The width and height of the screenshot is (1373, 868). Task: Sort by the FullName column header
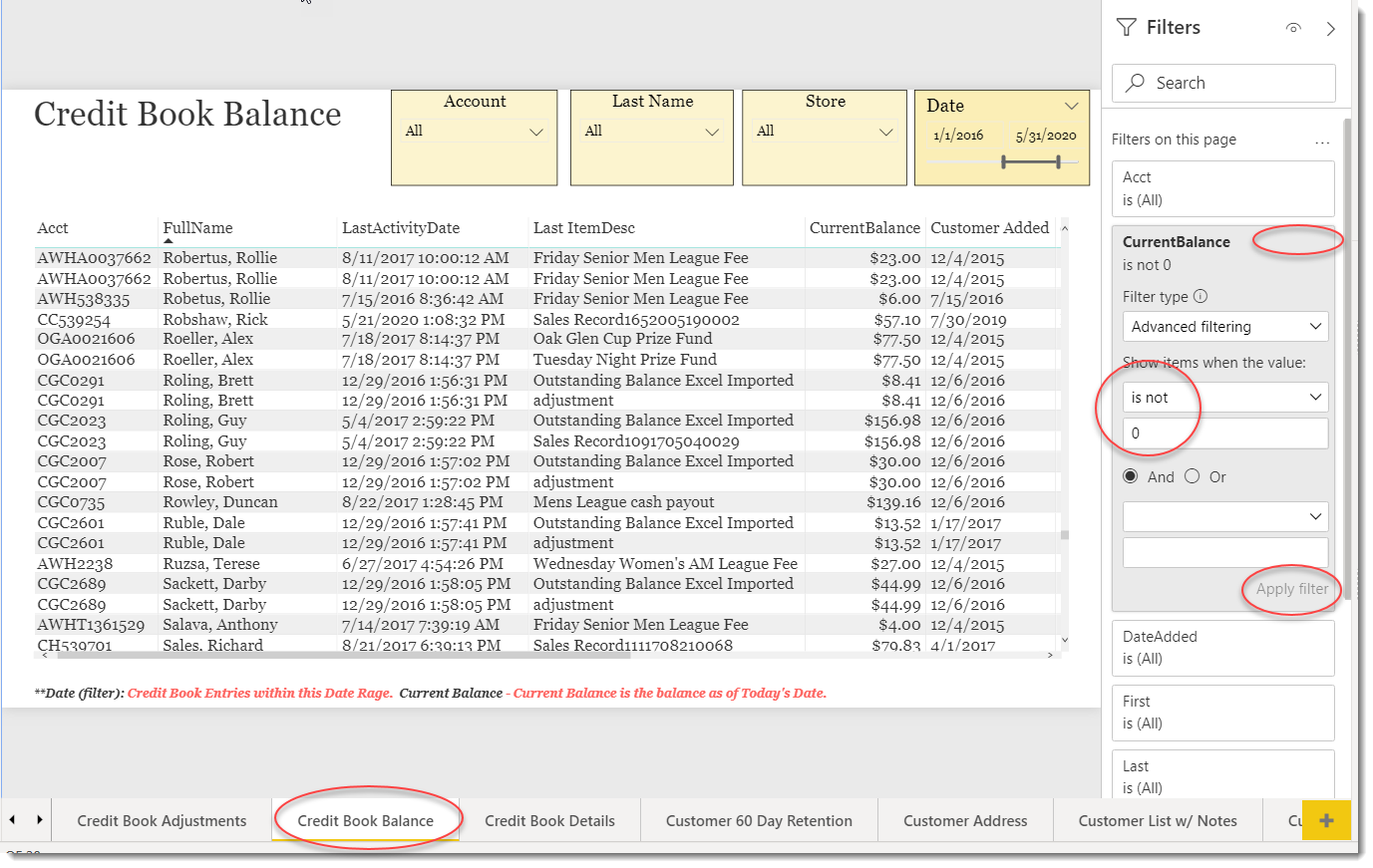point(197,228)
